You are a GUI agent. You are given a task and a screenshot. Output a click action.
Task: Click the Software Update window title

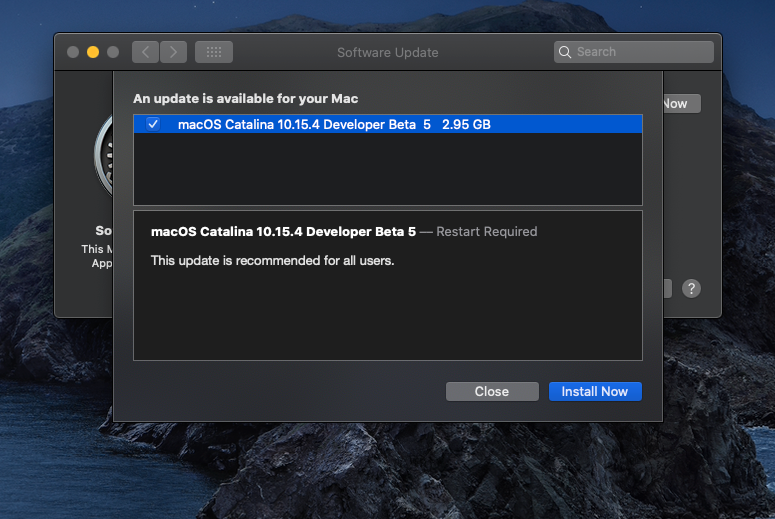[x=388, y=52]
